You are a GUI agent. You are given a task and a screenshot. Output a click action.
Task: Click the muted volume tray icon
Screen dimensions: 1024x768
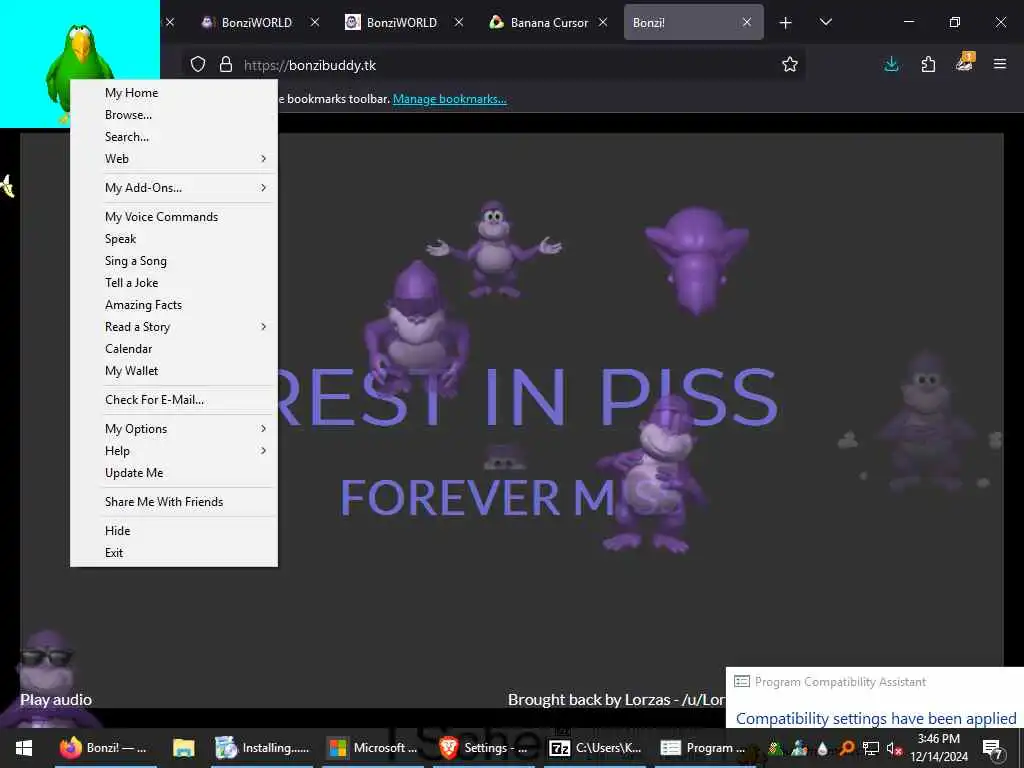coord(894,748)
